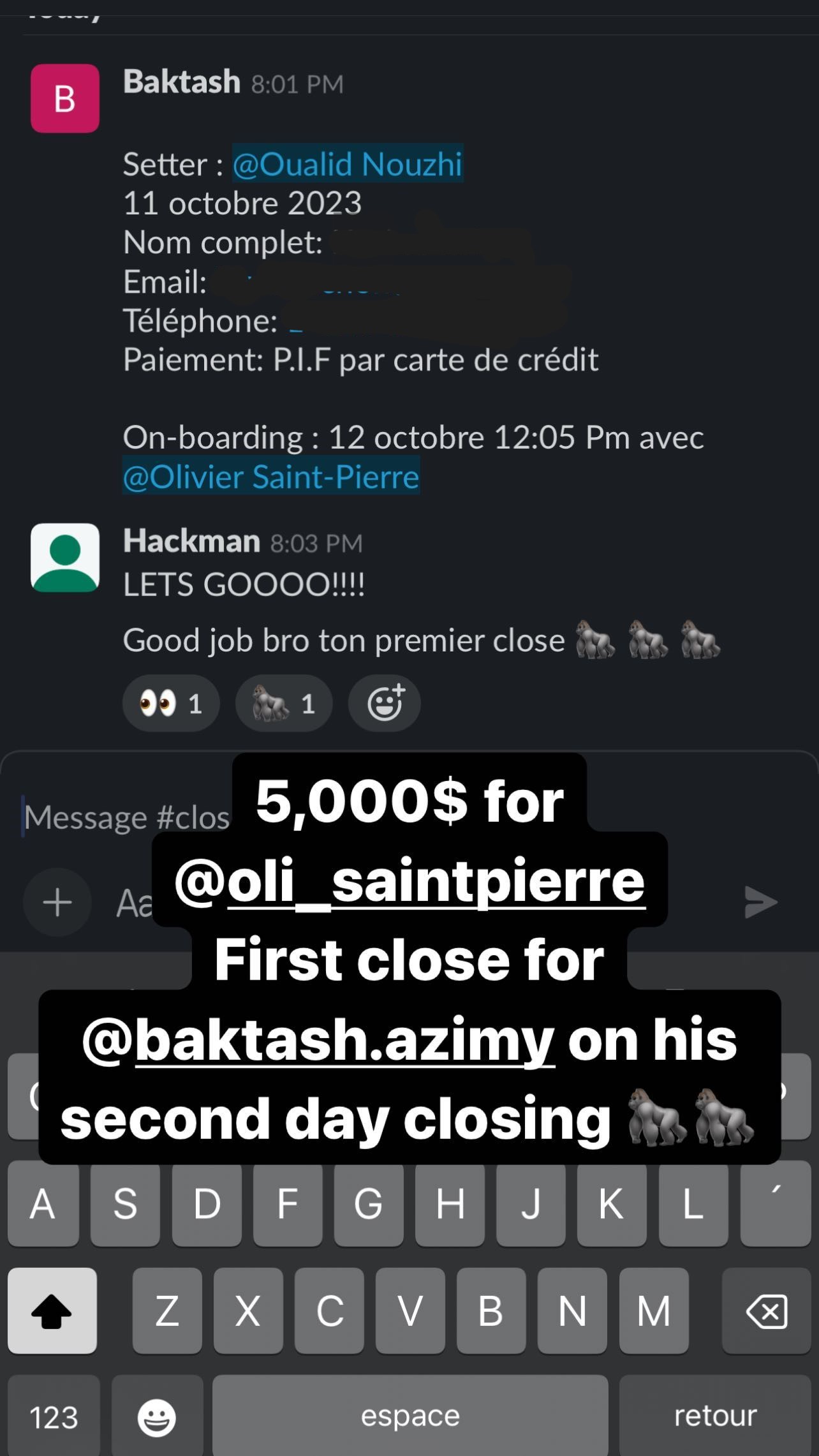The image size is (819, 1456).
Task: Open attachments with the plus button
Action: click(x=57, y=902)
